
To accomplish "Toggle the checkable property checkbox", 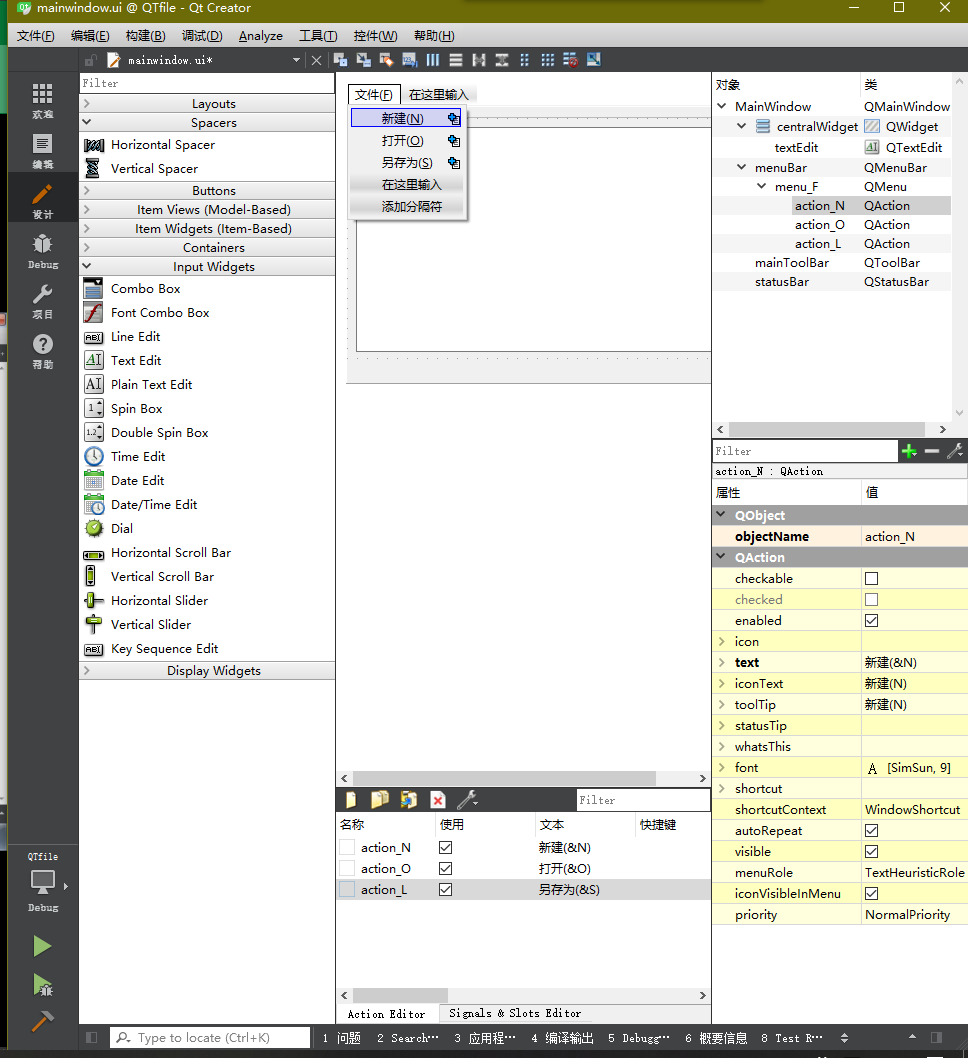I will 872,578.
